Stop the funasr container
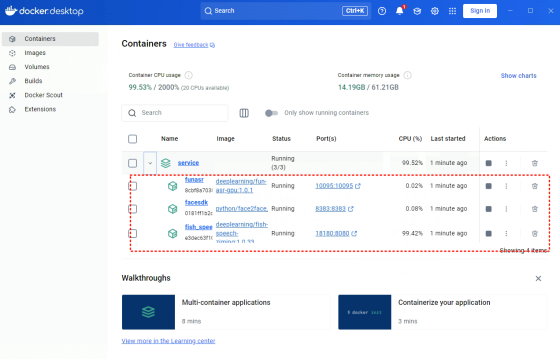This screenshot has width=560, height=360. pyautogui.click(x=489, y=186)
